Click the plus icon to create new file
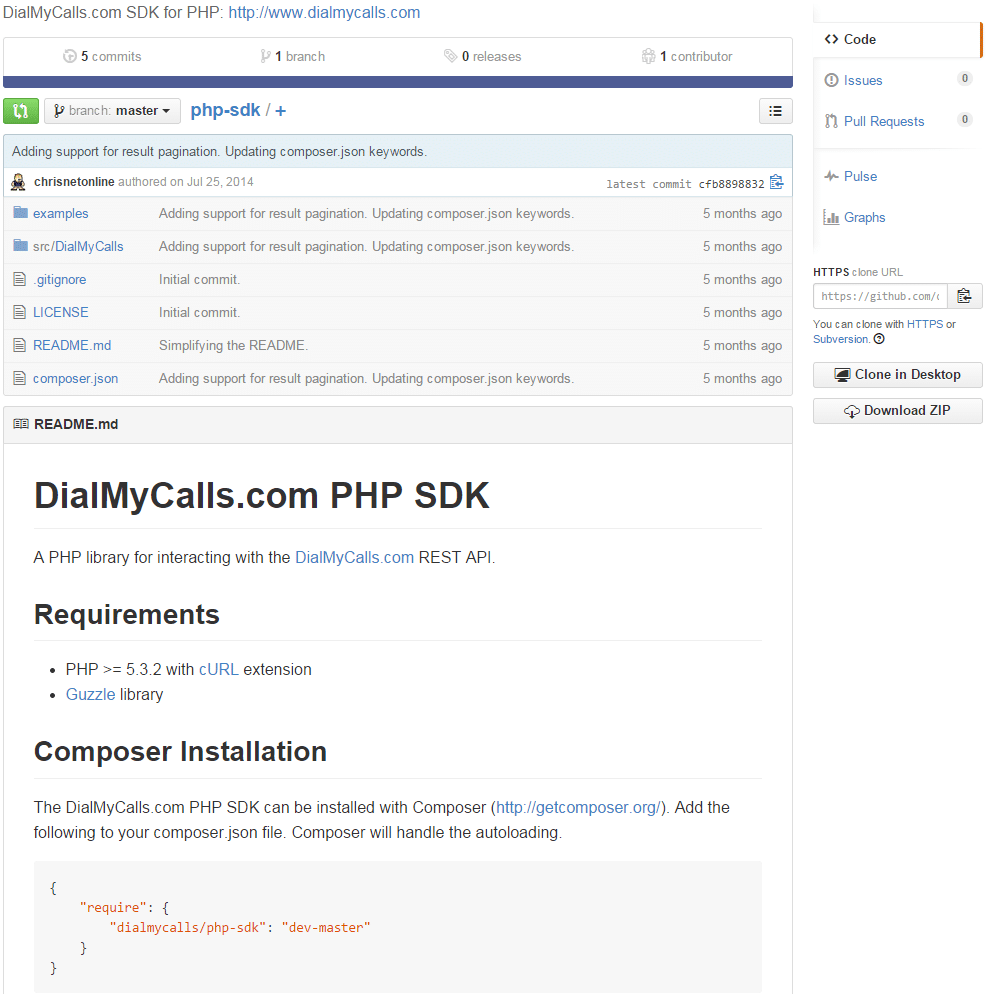 tap(280, 111)
